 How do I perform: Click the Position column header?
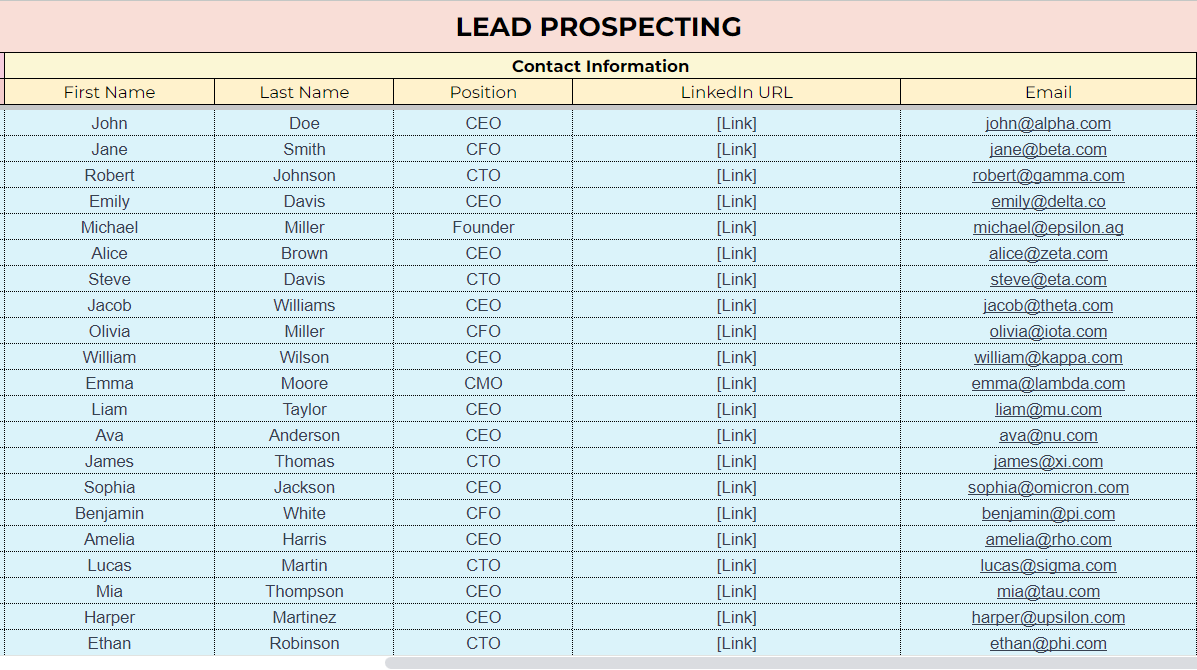[x=483, y=92]
